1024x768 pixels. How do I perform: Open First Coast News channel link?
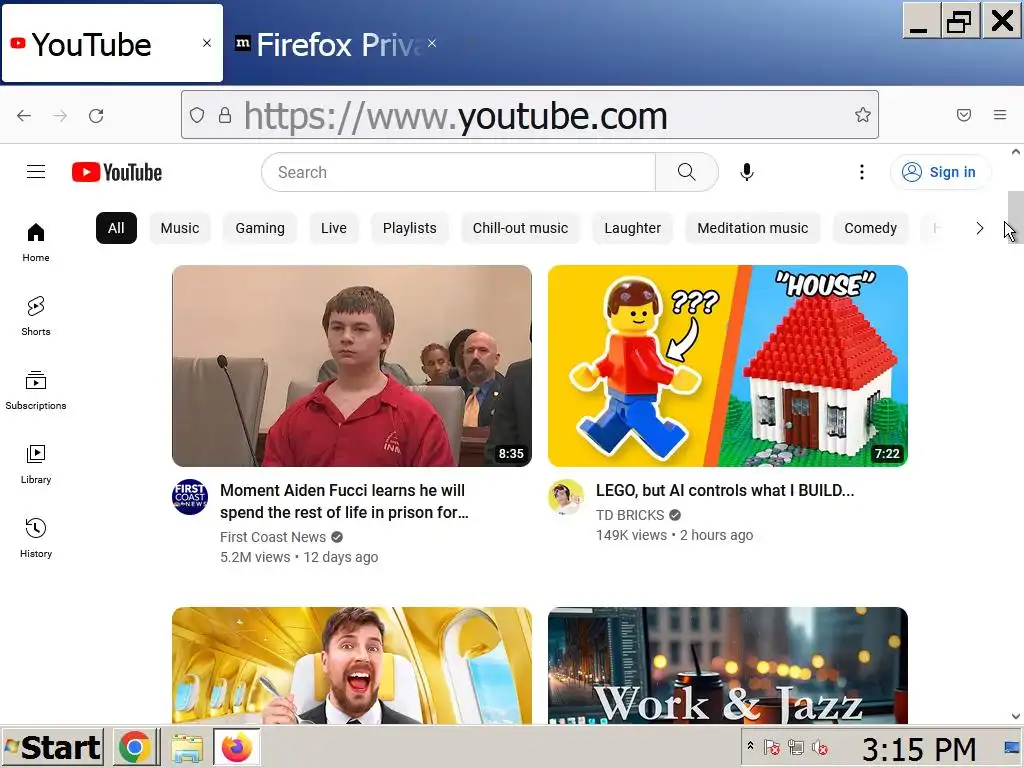pyautogui.click(x=273, y=537)
